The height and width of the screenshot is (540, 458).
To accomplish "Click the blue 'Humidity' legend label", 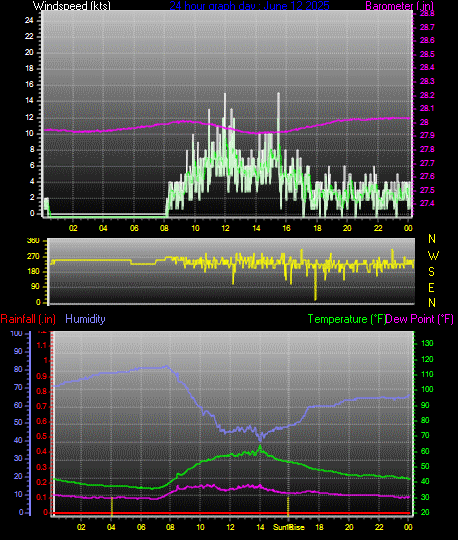I will (85, 319).
